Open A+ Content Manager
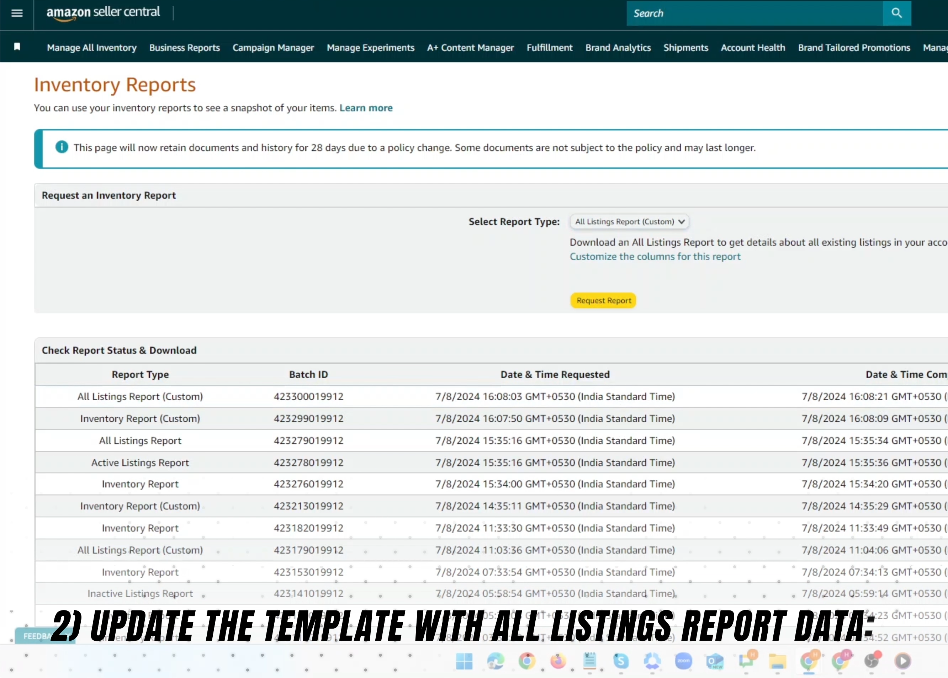The width and height of the screenshot is (948, 678). [x=470, y=47]
